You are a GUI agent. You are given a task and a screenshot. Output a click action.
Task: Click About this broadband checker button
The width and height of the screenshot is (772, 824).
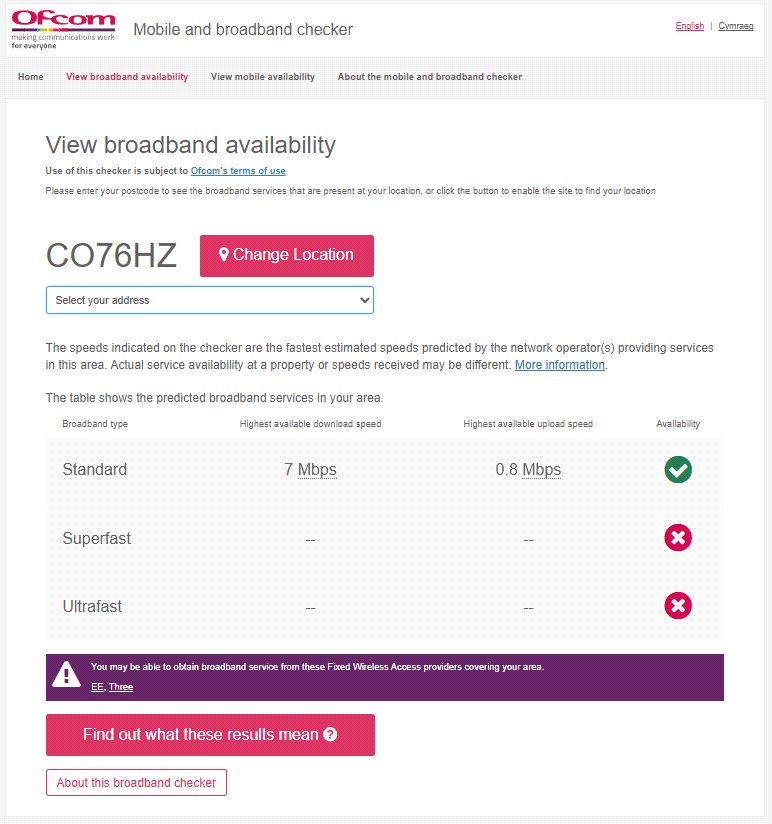point(136,783)
